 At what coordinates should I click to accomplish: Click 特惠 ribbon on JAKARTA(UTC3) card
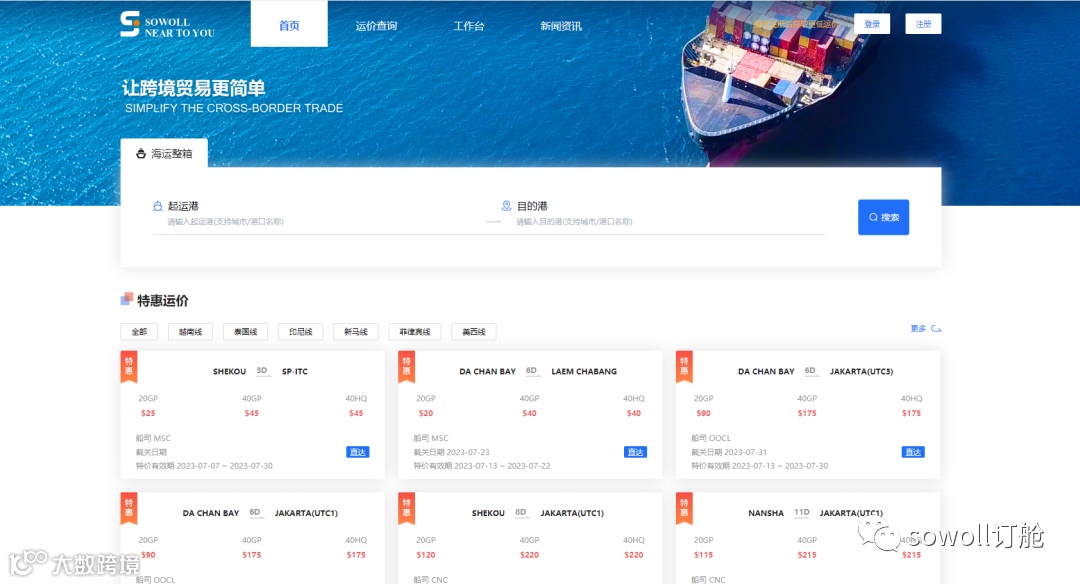(x=684, y=366)
